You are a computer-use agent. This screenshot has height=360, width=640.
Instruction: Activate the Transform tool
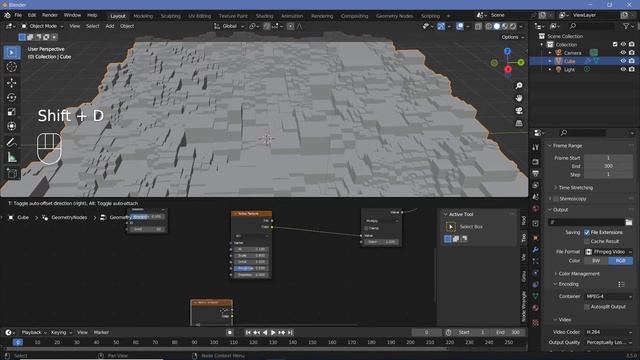tap(12, 126)
